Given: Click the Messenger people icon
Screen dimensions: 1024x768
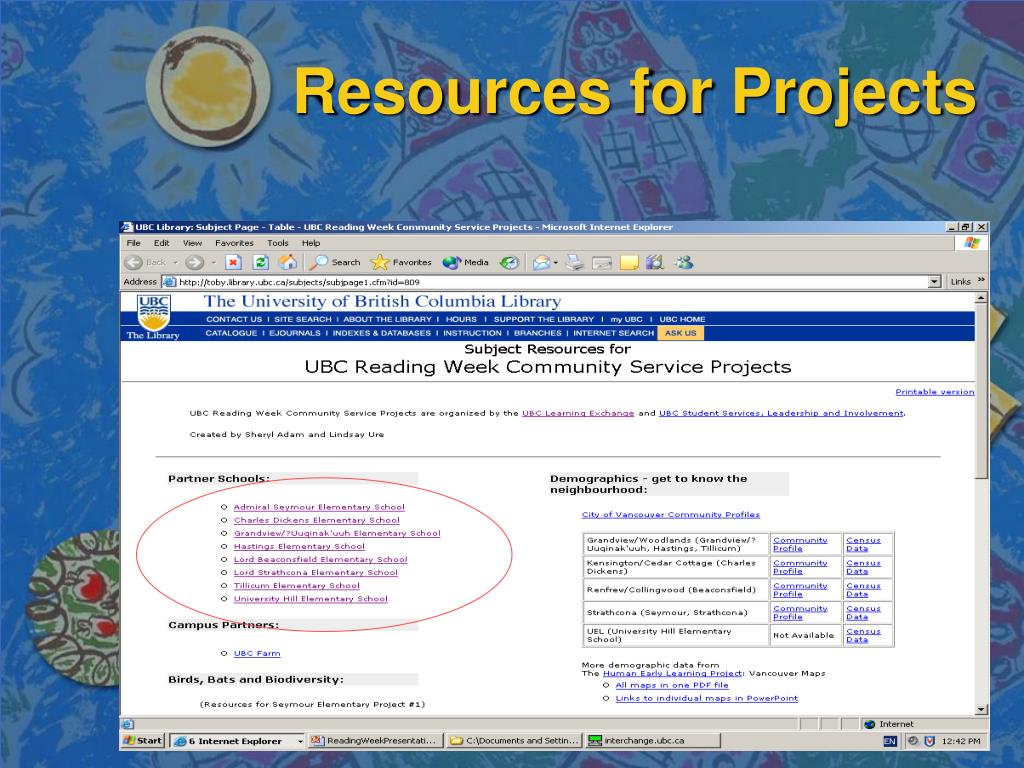Looking at the screenshot, I should [684, 263].
